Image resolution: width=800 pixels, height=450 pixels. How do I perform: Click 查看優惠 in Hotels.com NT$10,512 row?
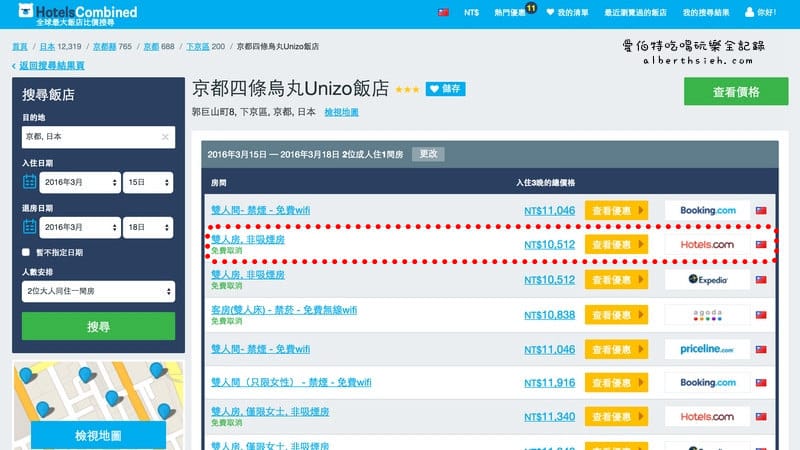point(616,244)
